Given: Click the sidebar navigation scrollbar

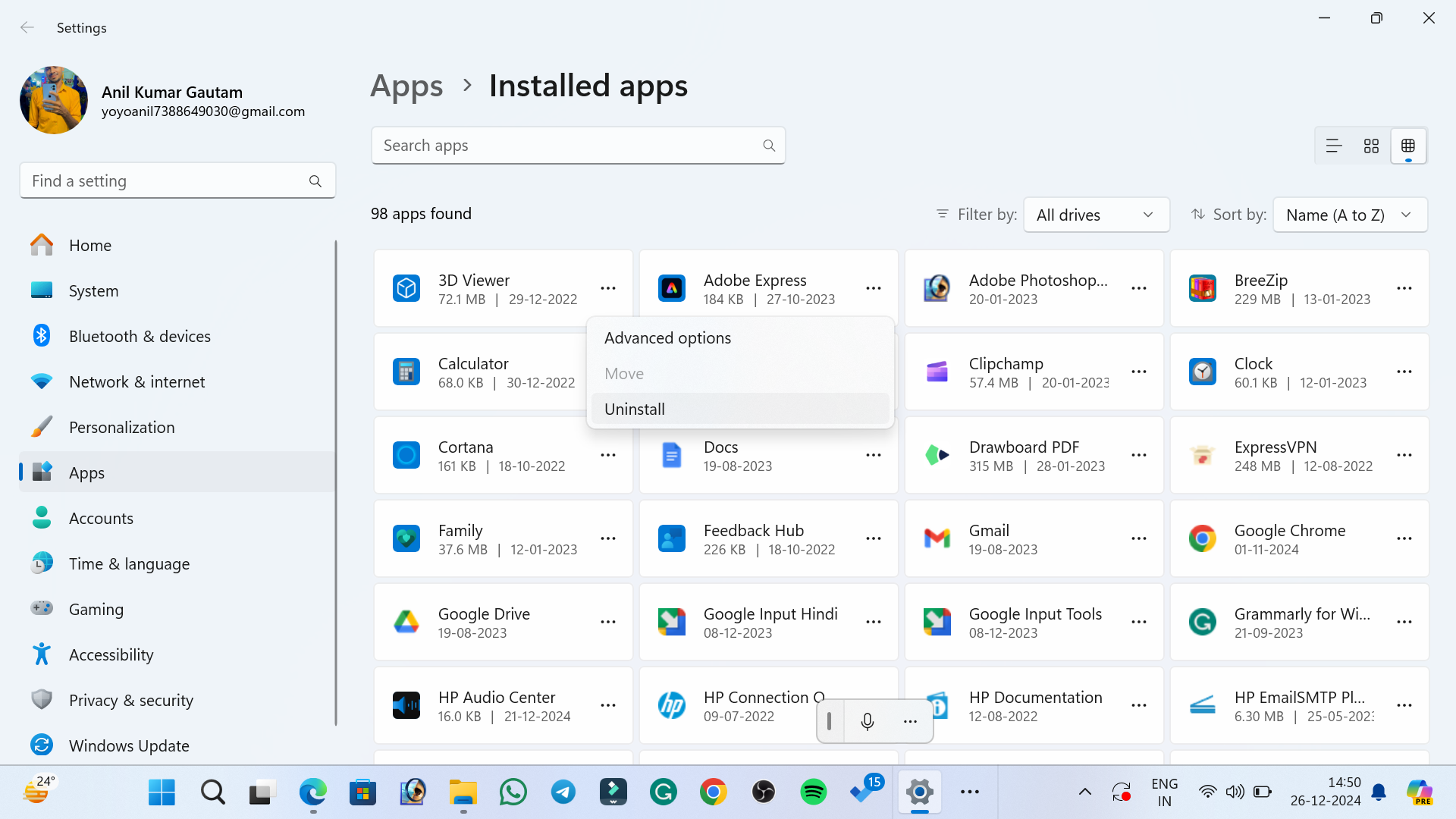Looking at the screenshot, I should tap(336, 483).
